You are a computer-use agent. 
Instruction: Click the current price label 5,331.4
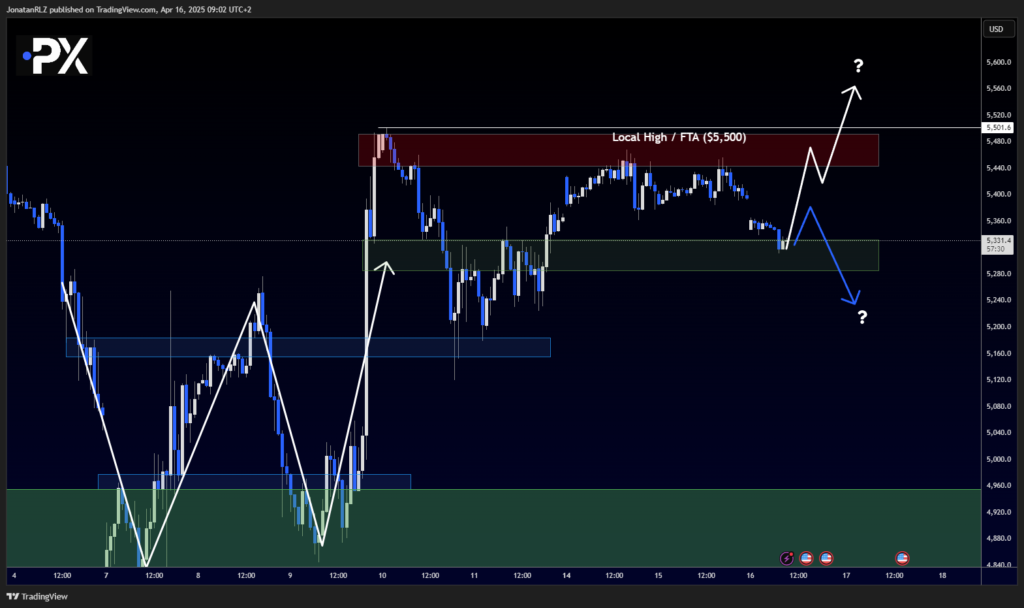pyautogui.click(x=999, y=240)
